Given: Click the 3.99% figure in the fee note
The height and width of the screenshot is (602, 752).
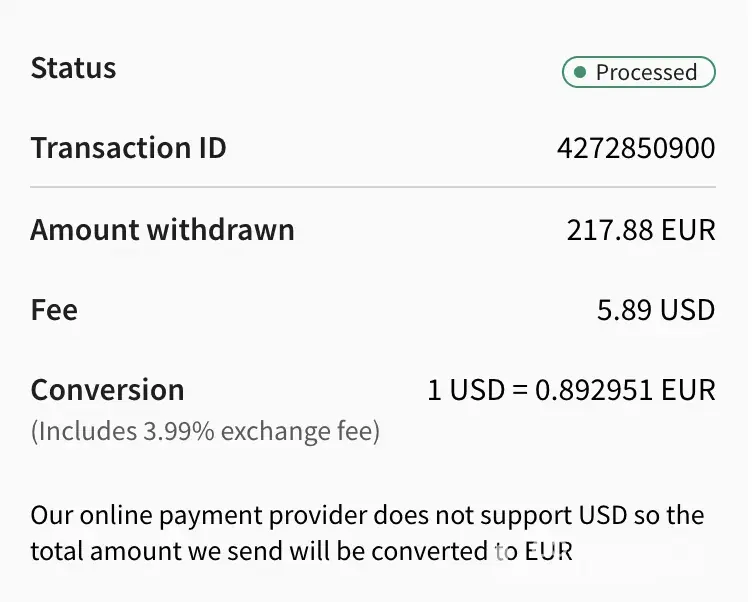Looking at the screenshot, I should [x=175, y=432].
